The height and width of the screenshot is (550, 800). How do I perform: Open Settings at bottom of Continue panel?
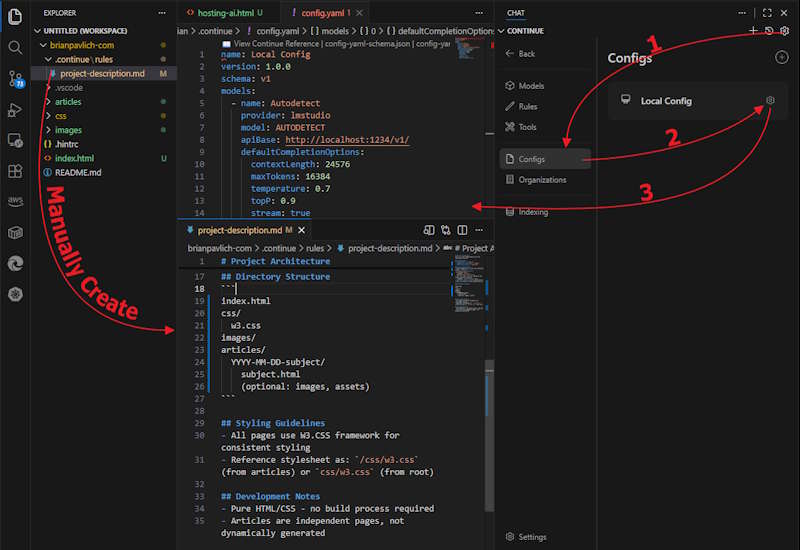pyautogui.click(x=526, y=537)
